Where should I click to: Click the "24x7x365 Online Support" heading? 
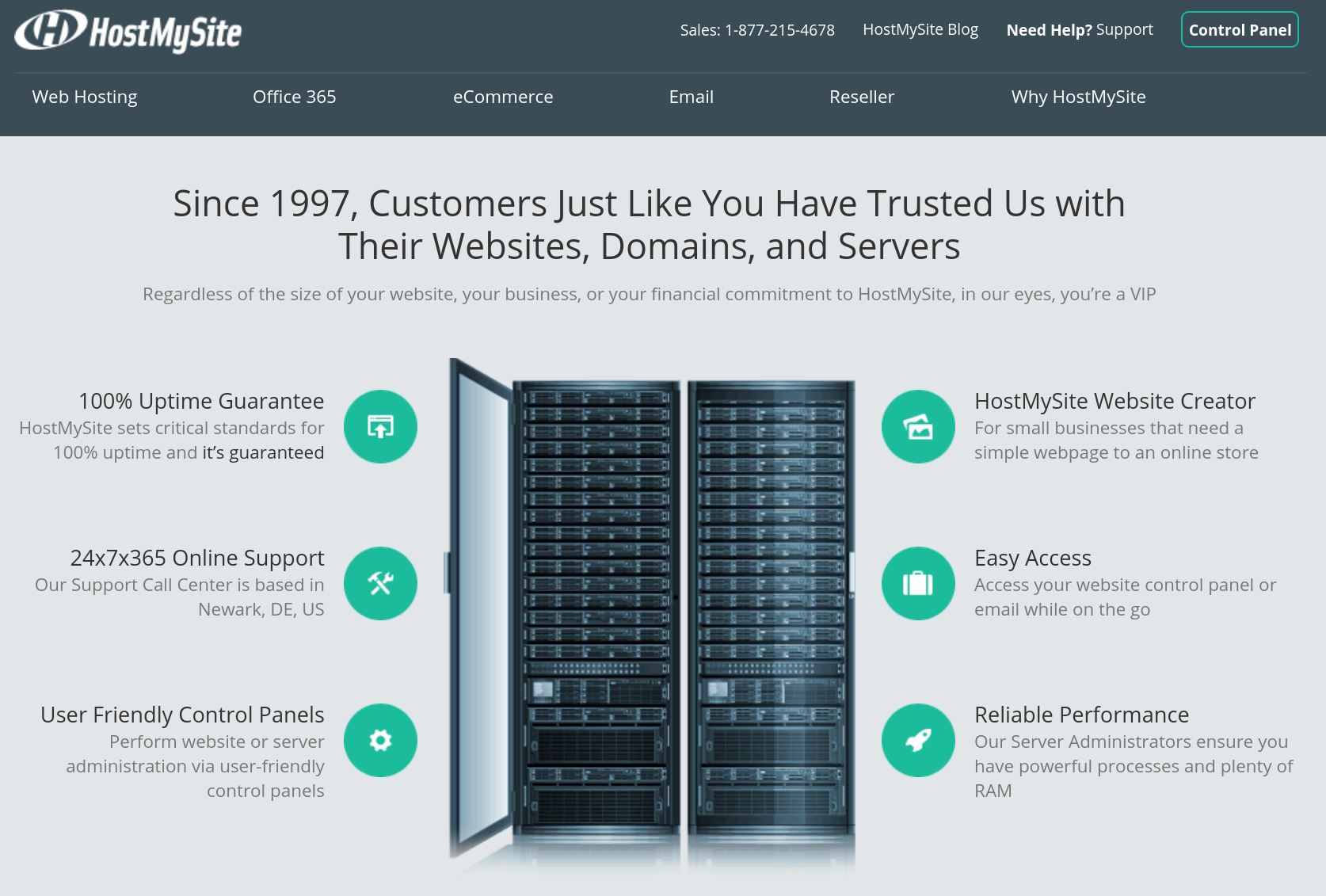[197, 558]
